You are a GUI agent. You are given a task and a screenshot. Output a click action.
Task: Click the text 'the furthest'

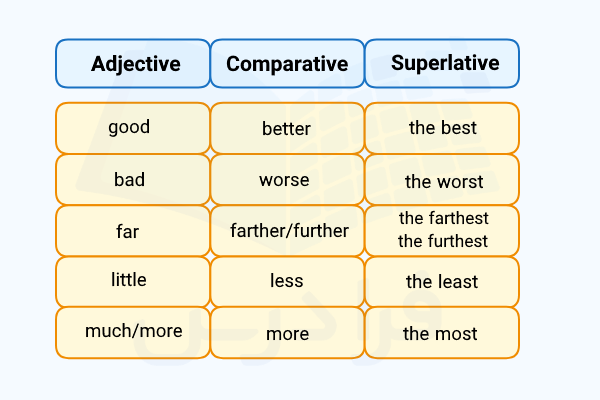coord(443,242)
